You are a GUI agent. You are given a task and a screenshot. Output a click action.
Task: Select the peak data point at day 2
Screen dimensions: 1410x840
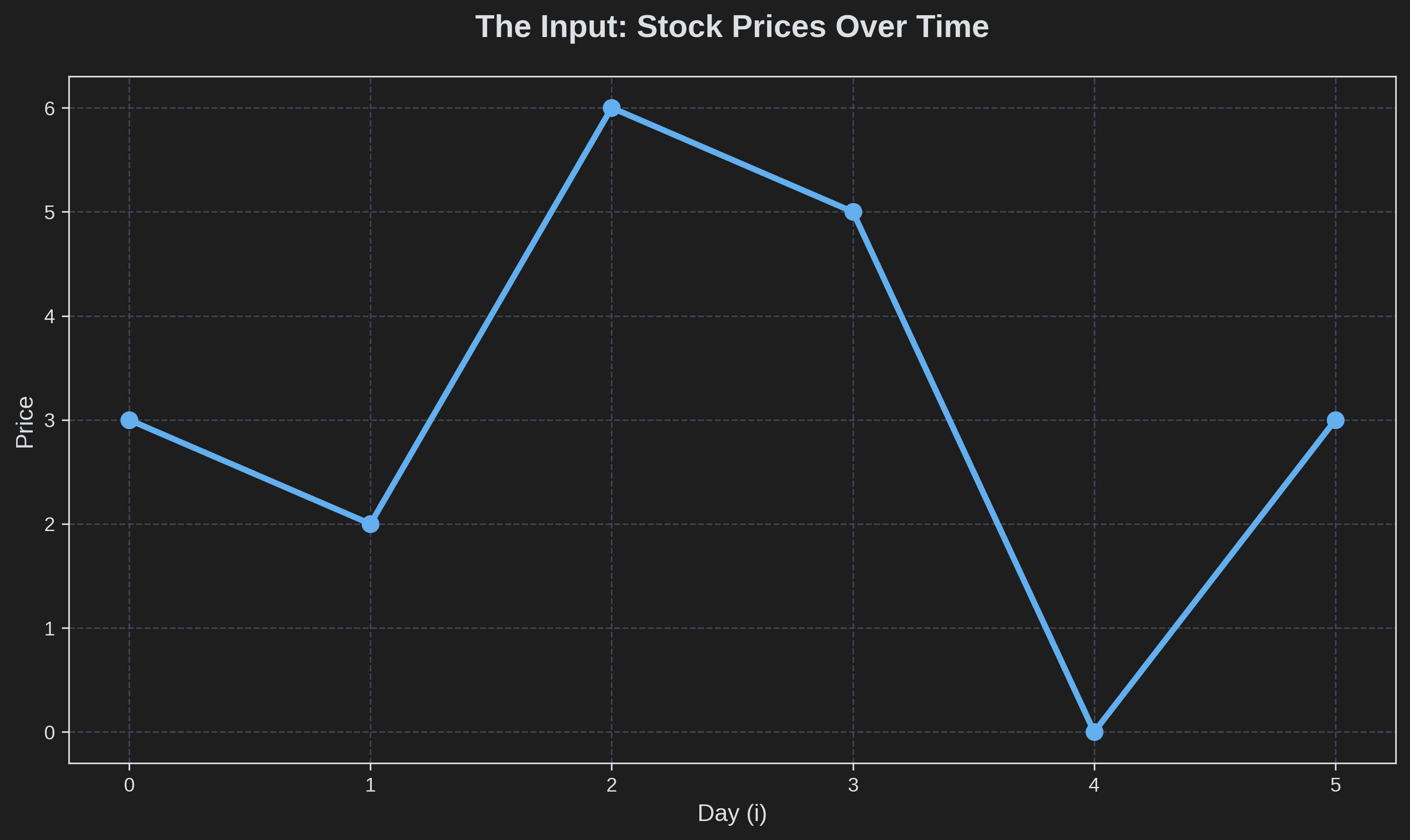(611, 108)
